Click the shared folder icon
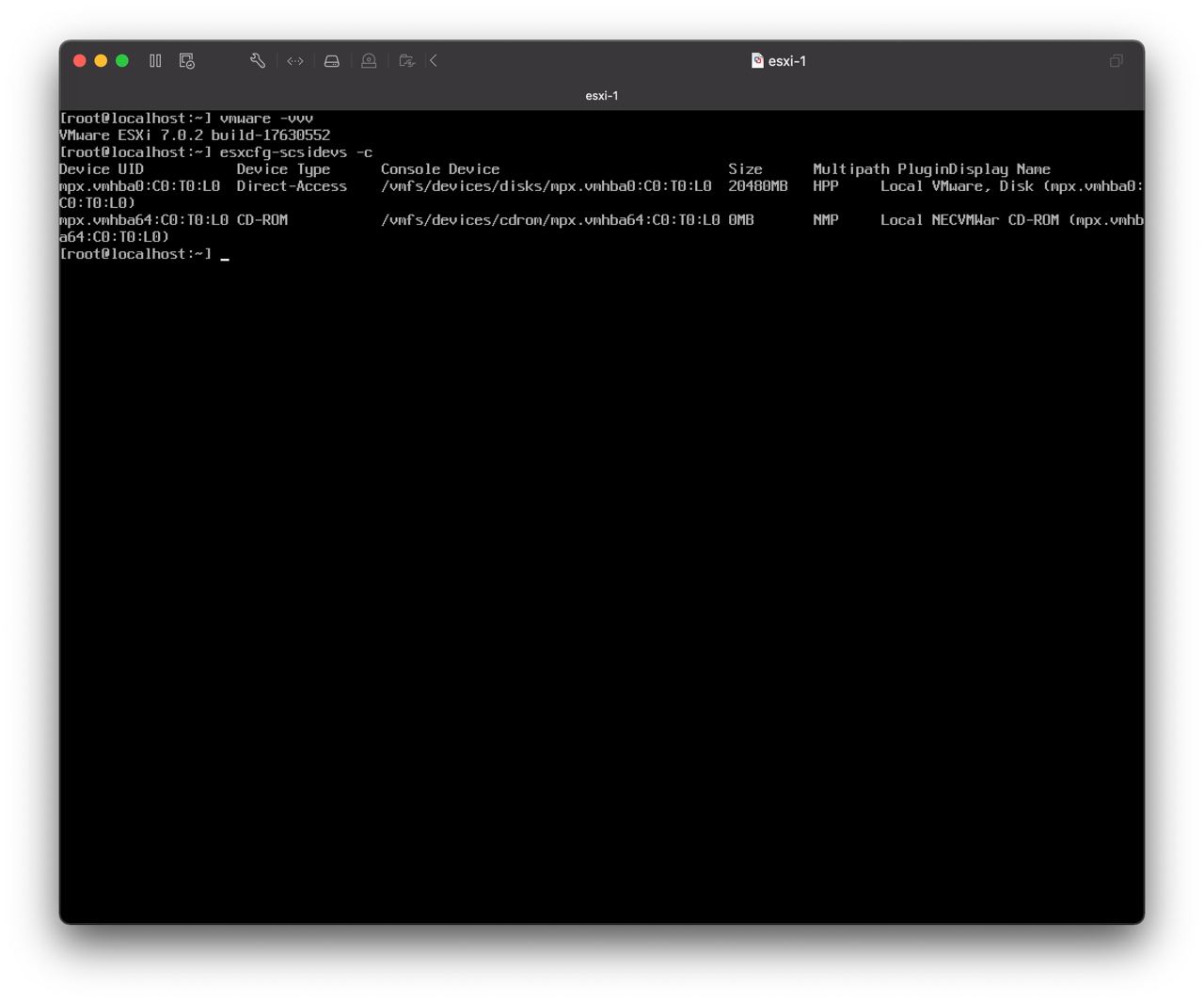Screen dimensions: 1204x1003 (x=406, y=61)
